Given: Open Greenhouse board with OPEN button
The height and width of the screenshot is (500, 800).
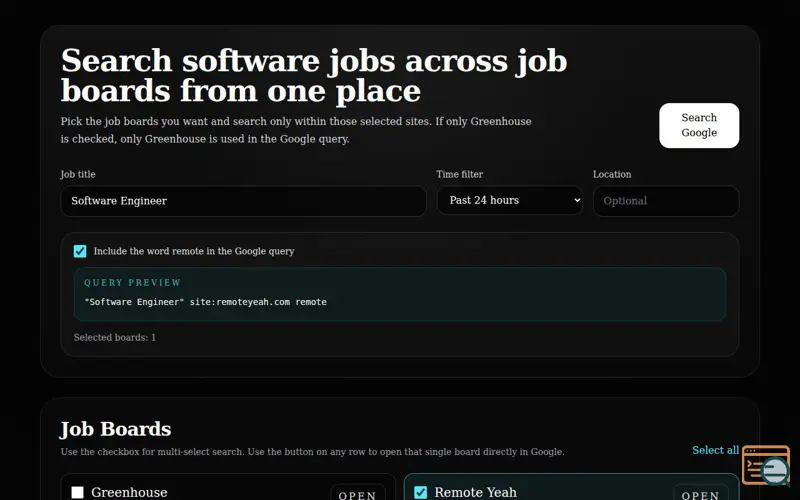Looking at the screenshot, I should click(358, 494).
